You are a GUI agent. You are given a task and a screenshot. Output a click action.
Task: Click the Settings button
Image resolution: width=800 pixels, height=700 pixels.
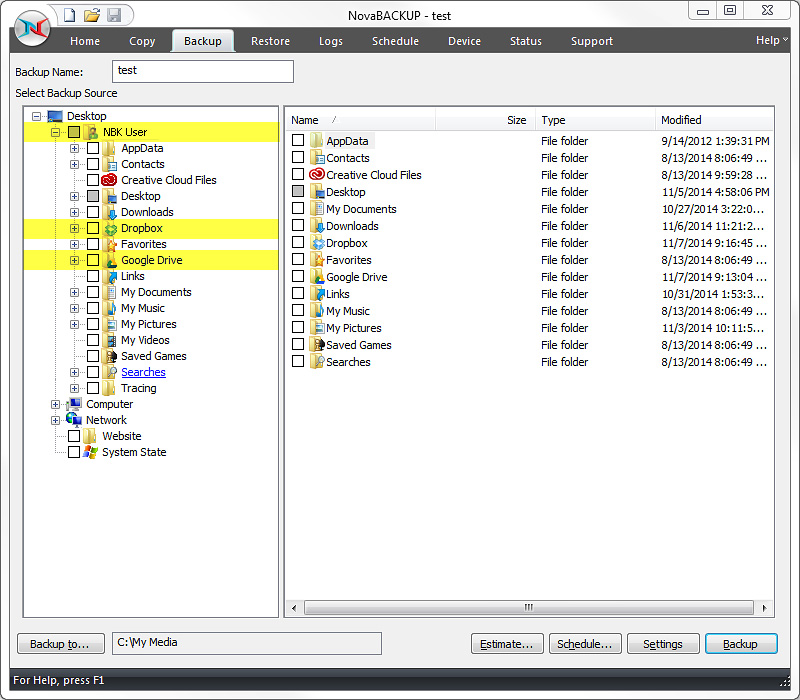[663, 644]
